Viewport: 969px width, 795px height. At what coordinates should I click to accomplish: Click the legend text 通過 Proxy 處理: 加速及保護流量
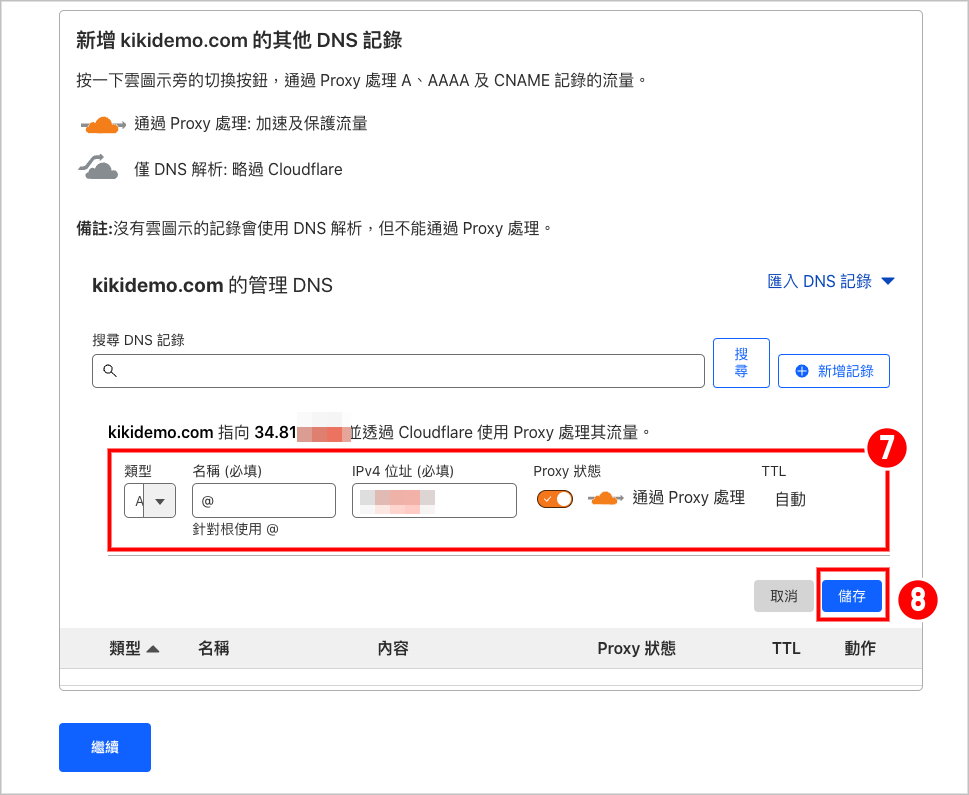[x=251, y=124]
